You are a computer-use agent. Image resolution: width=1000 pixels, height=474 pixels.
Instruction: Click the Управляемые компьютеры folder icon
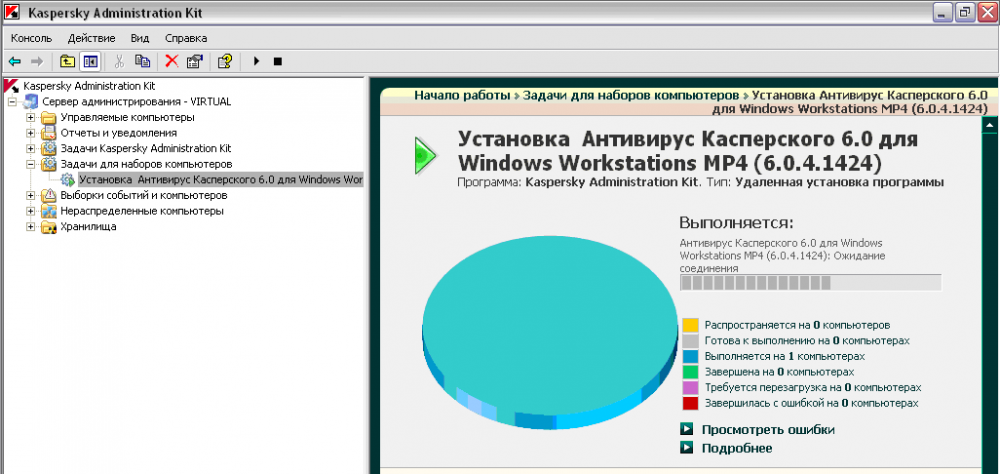coord(48,117)
